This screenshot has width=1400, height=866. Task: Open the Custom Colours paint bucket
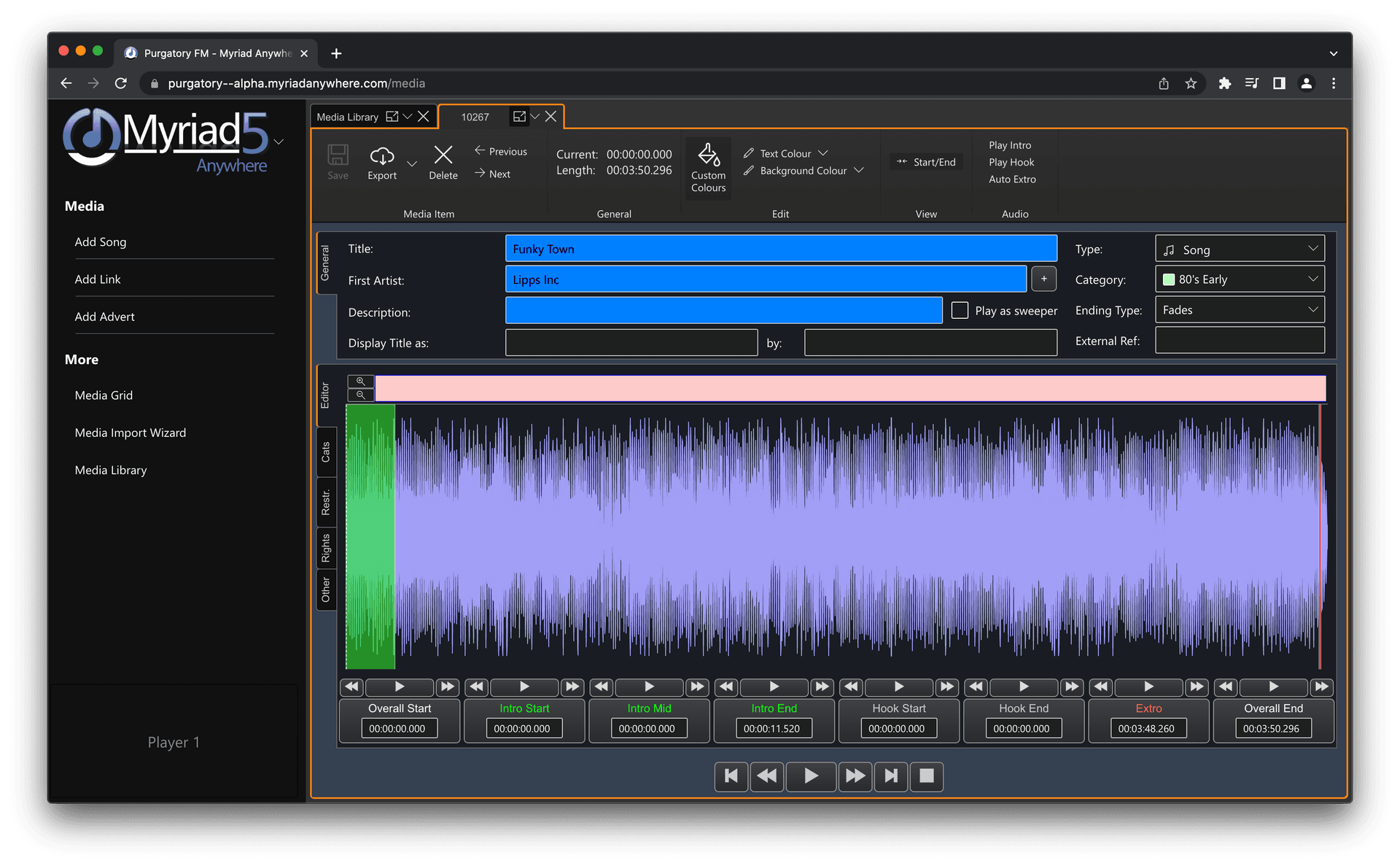(708, 156)
